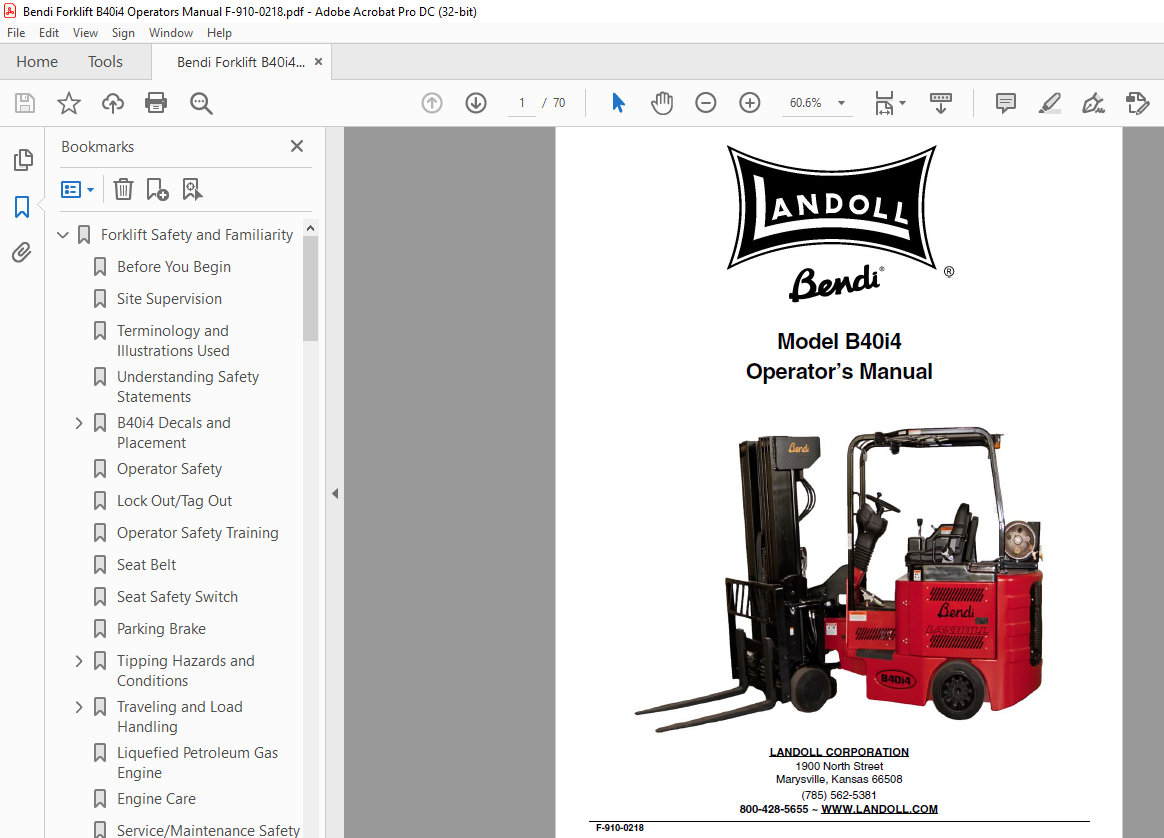Viewport: 1164px width, 838px height.
Task: Collapse navigation pane with side arrow
Action: coord(335,494)
